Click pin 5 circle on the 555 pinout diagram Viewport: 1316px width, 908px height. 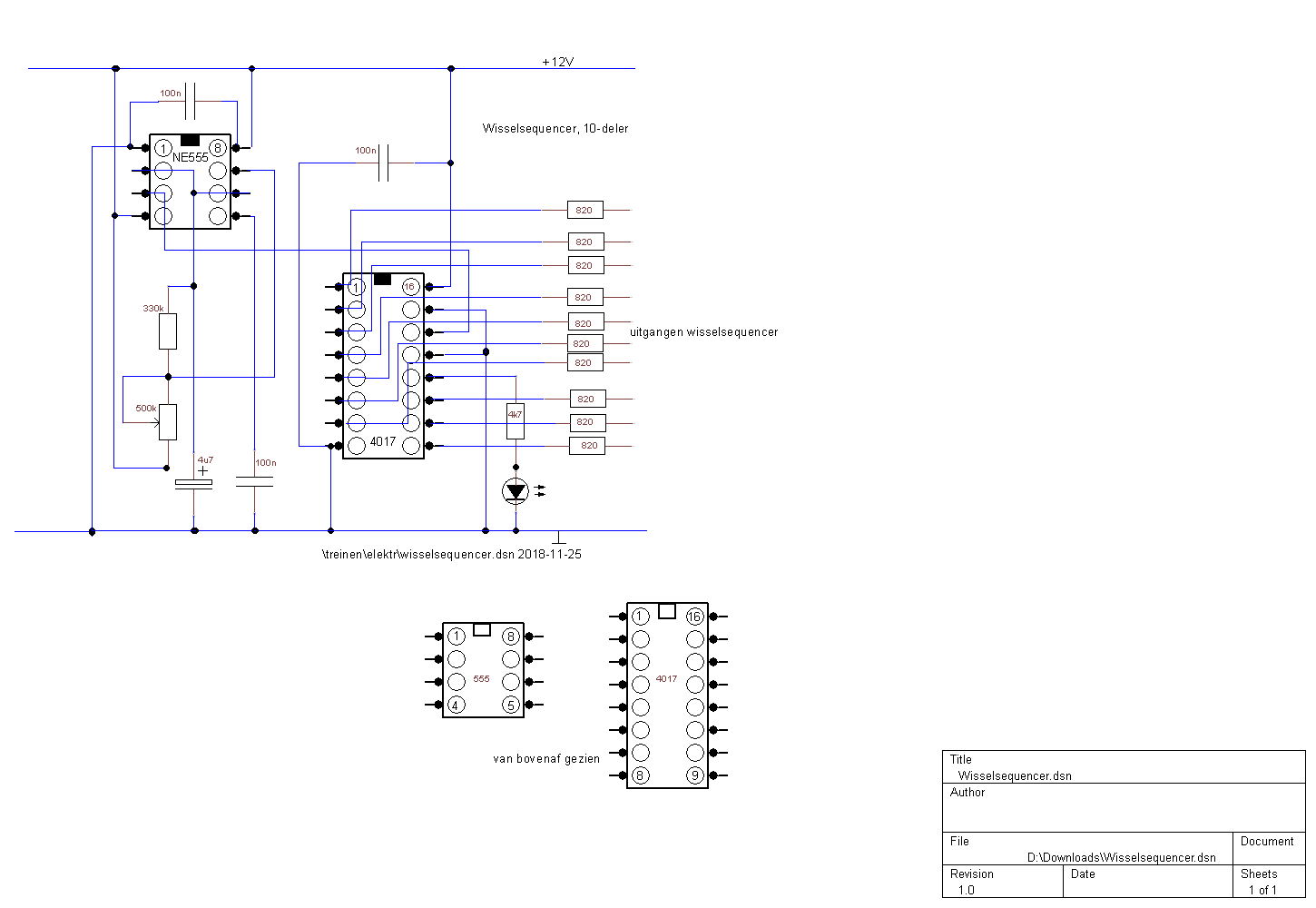pyautogui.click(x=511, y=705)
